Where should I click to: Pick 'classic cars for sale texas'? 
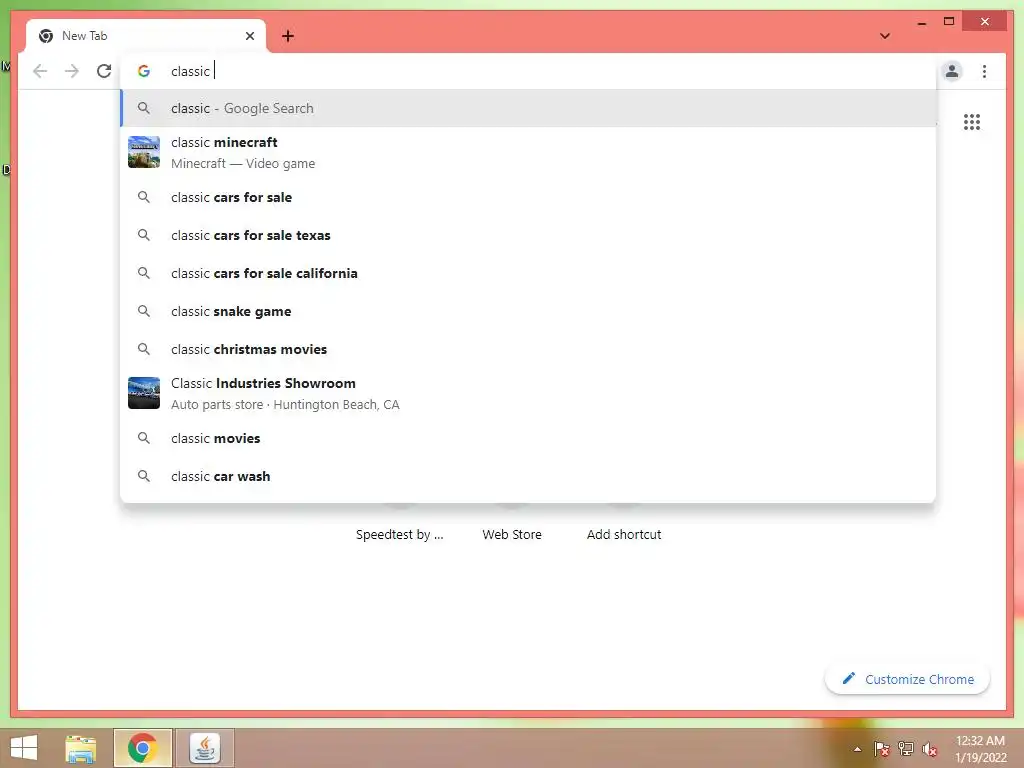tap(528, 235)
